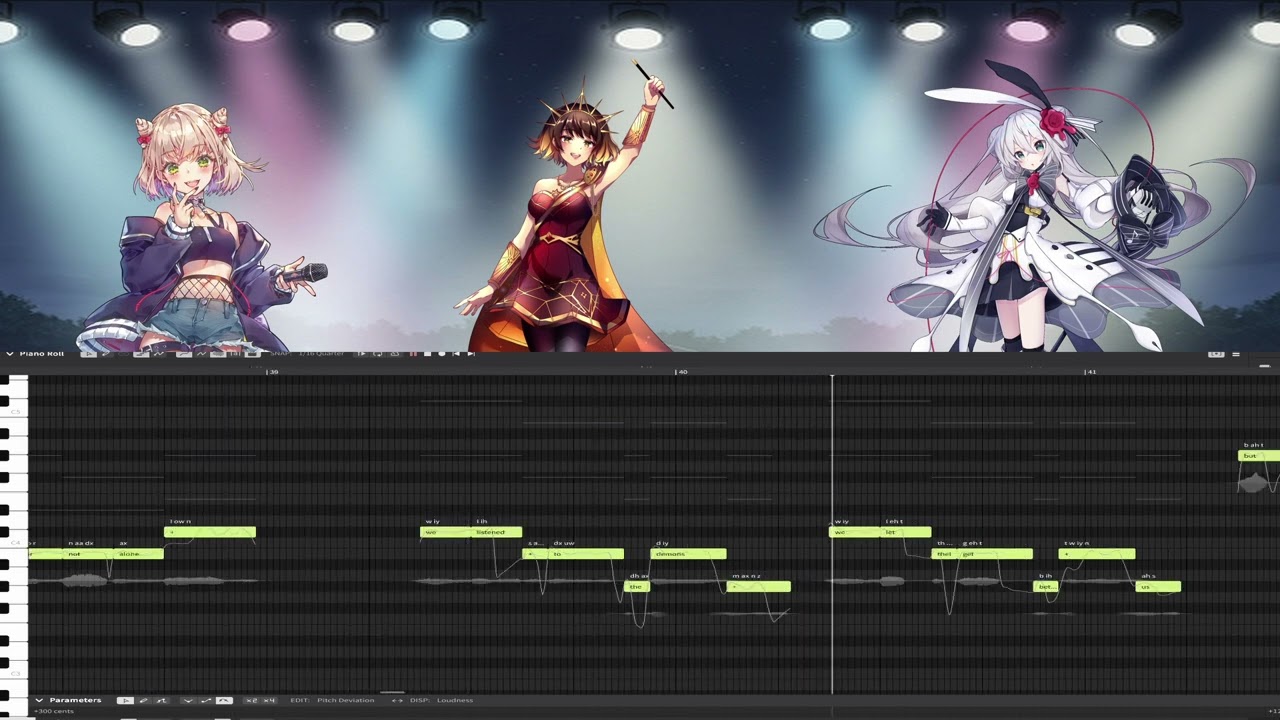Select the note with lyric 'listened'

[497, 532]
